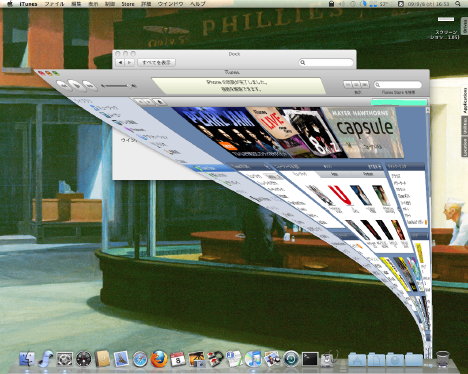The height and width of the screenshot is (374, 468).
Task: Open Mail stamp icon in Dock
Action: coord(121,359)
